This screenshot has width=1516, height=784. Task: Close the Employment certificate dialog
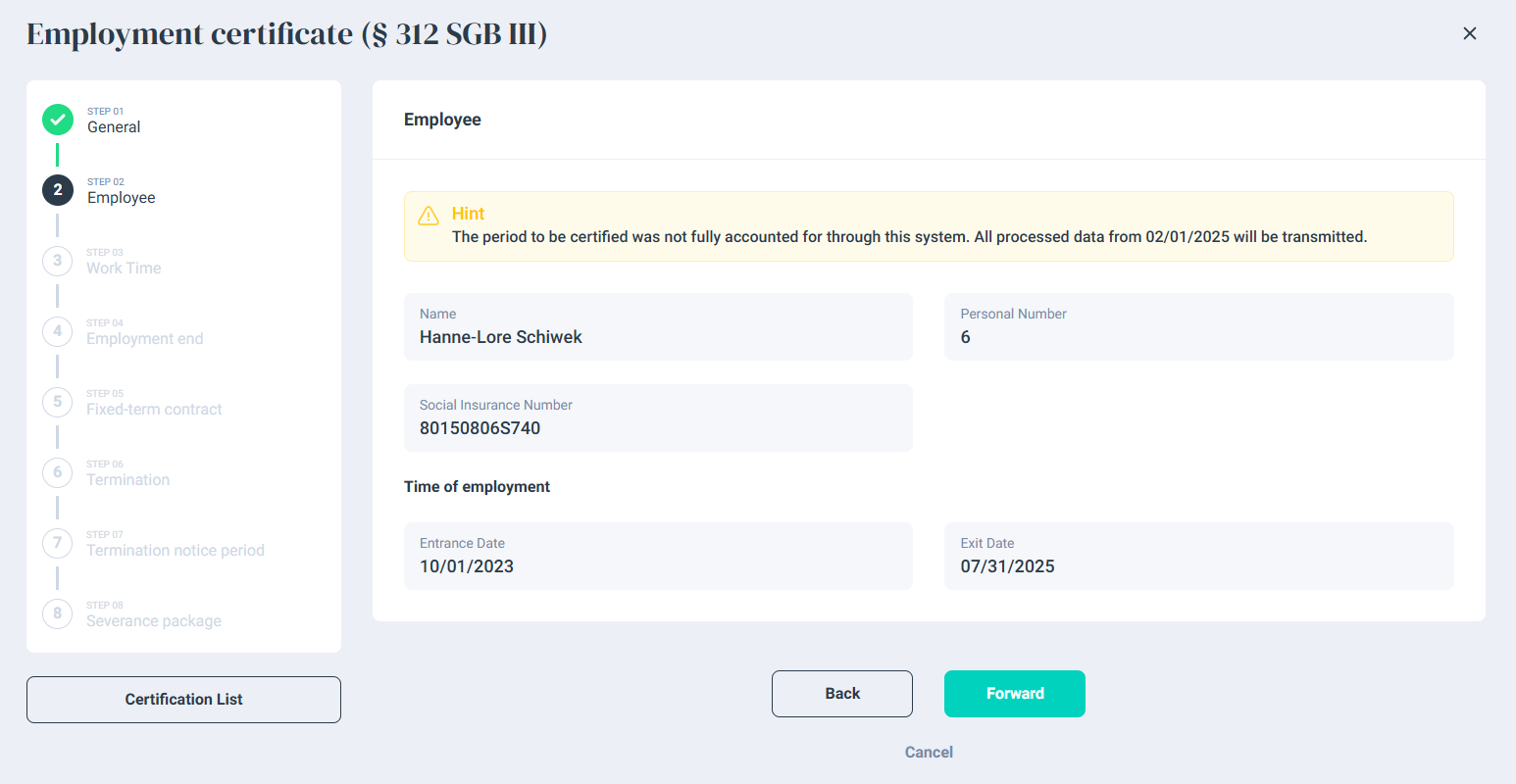pos(1469,33)
